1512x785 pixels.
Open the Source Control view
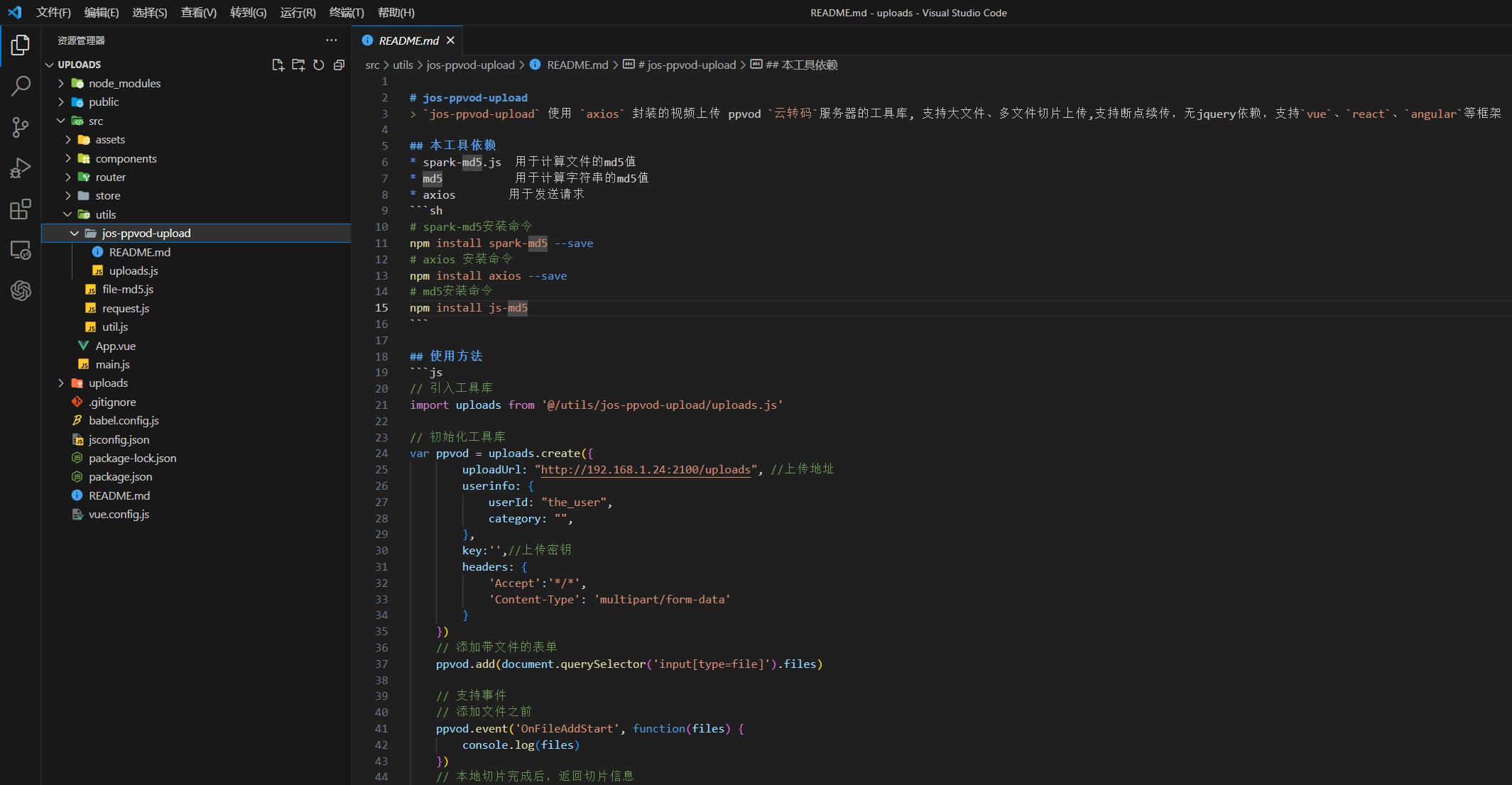pyautogui.click(x=21, y=127)
